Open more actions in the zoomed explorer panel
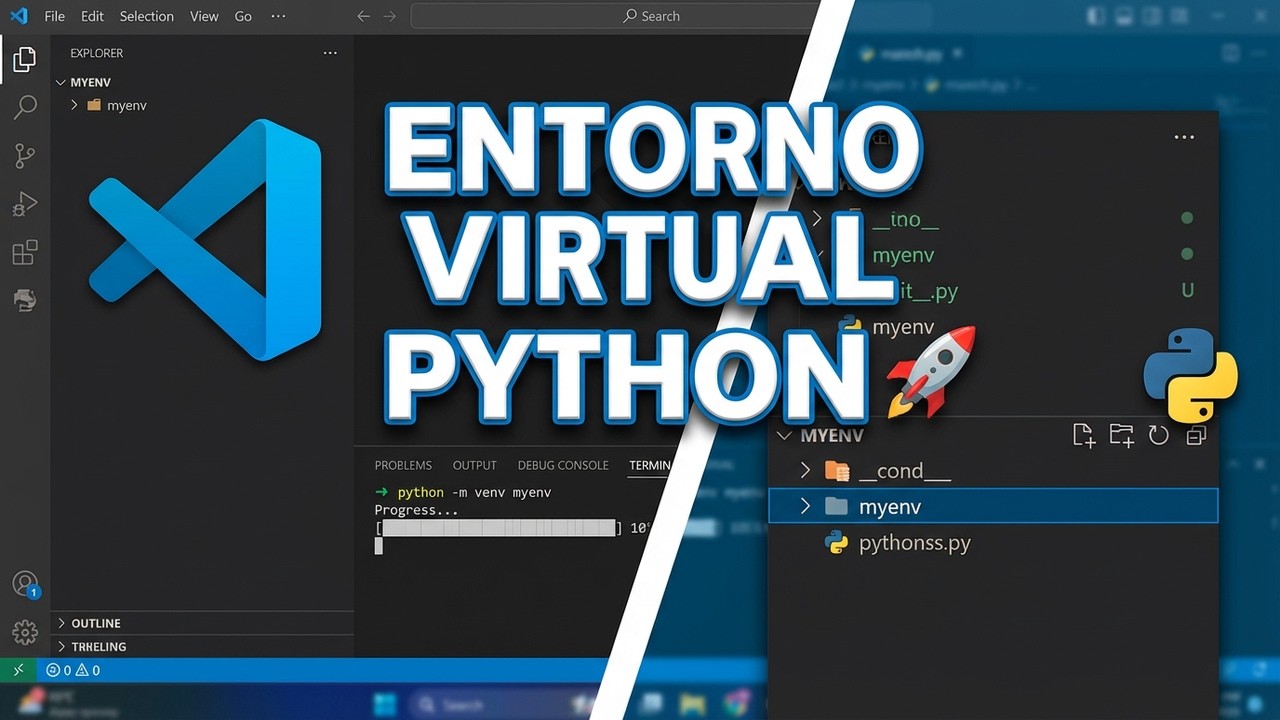1280x720 pixels. pos(1184,137)
